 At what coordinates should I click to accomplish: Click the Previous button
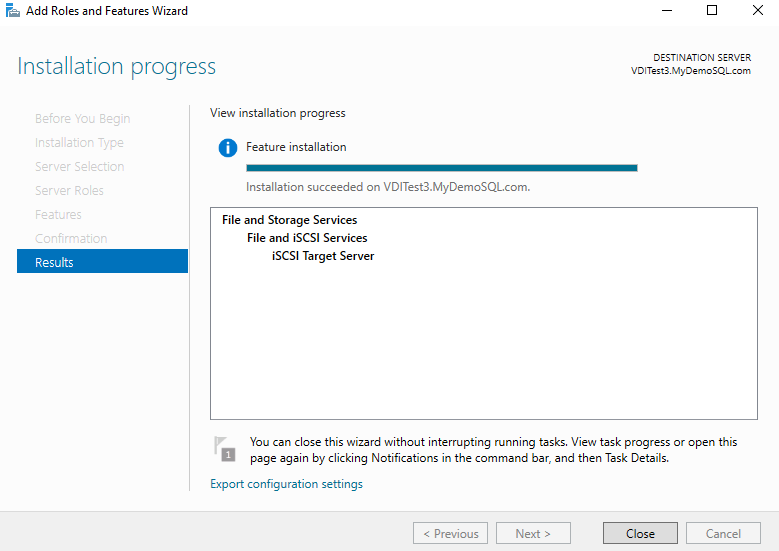450,533
